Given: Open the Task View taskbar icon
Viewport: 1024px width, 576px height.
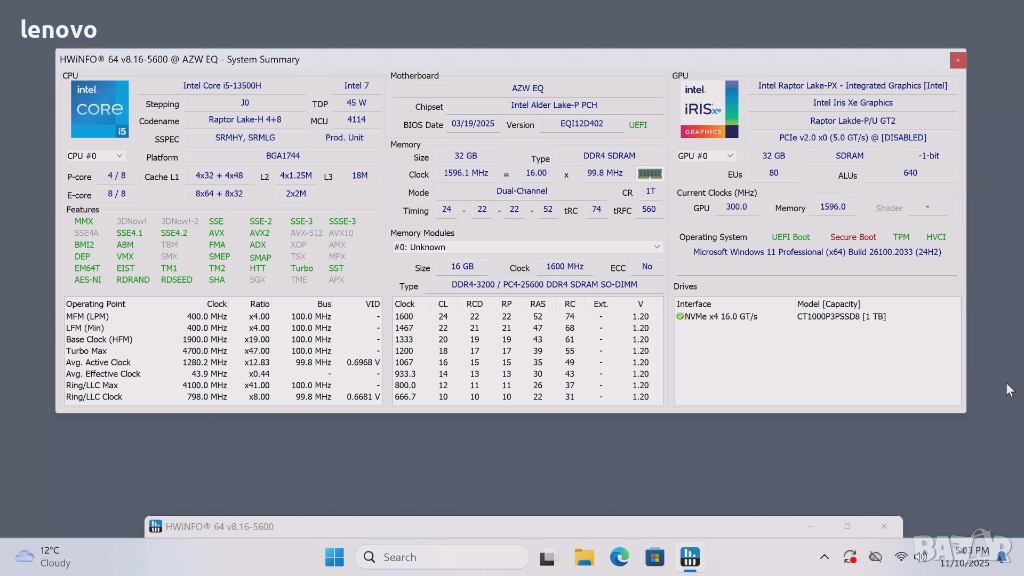Looking at the screenshot, I should 547,557.
